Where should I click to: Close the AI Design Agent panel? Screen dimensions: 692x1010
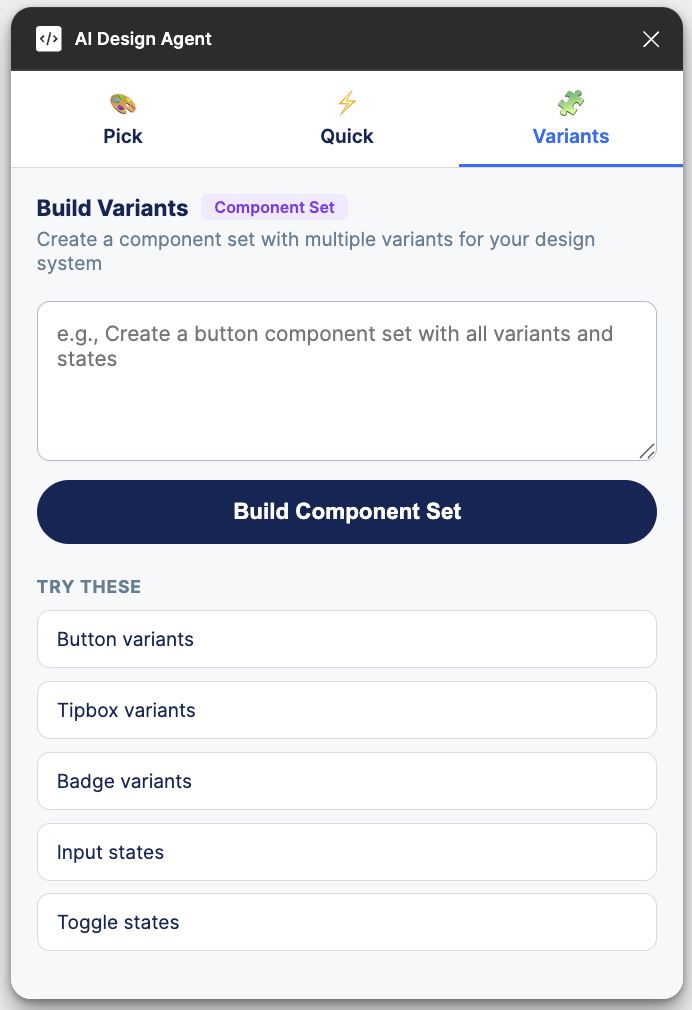pyautogui.click(x=651, y=39)
